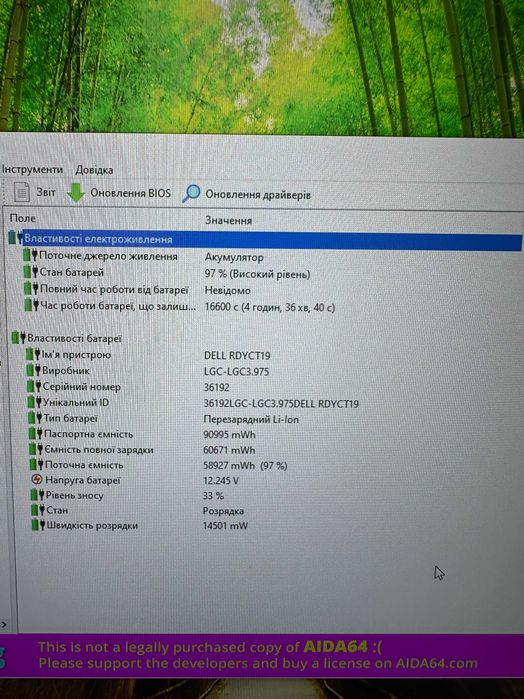
Task: Open the Довідка menu
Action: tap(94, 170)
